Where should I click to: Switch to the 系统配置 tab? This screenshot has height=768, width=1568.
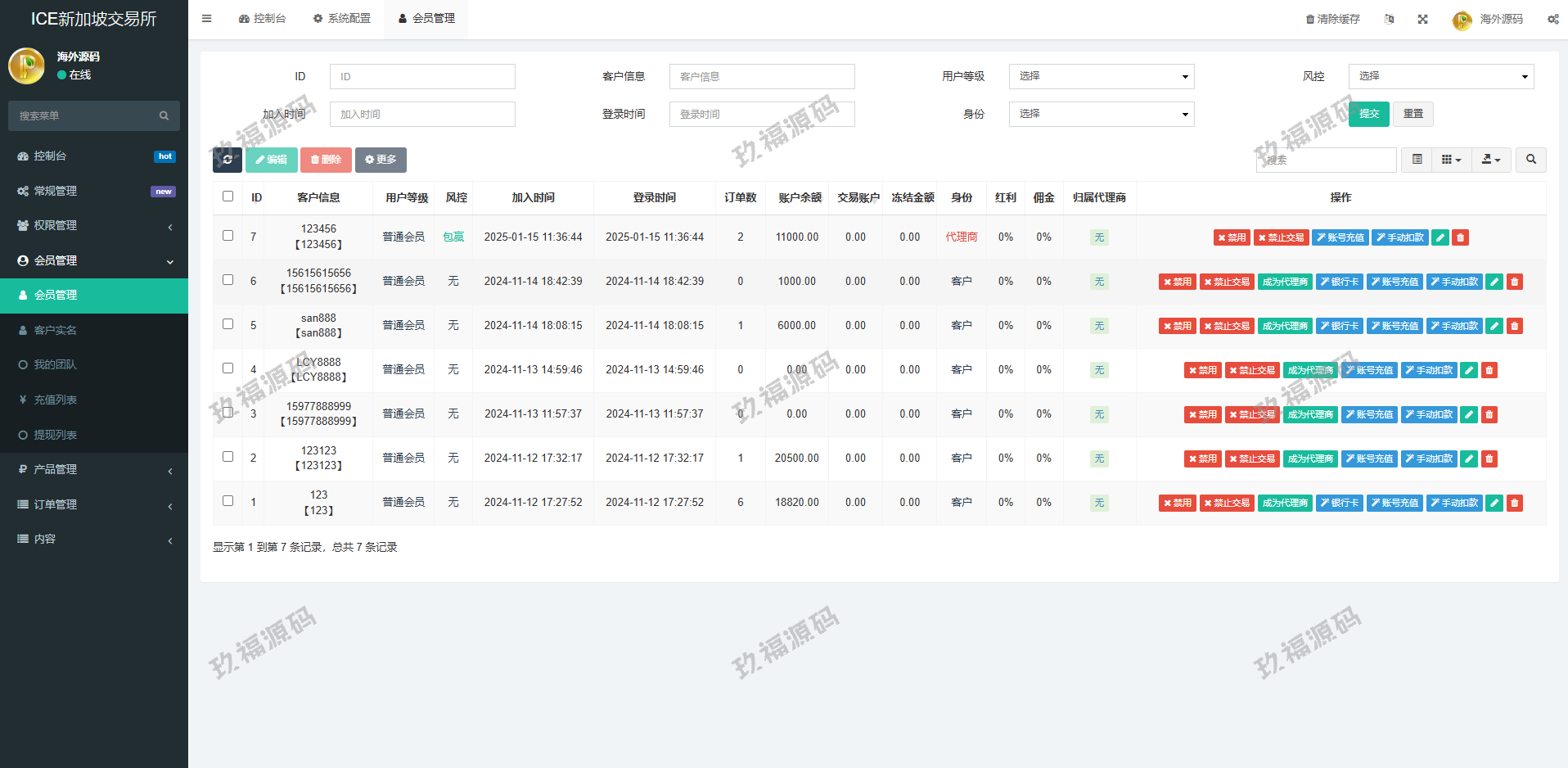342,18
